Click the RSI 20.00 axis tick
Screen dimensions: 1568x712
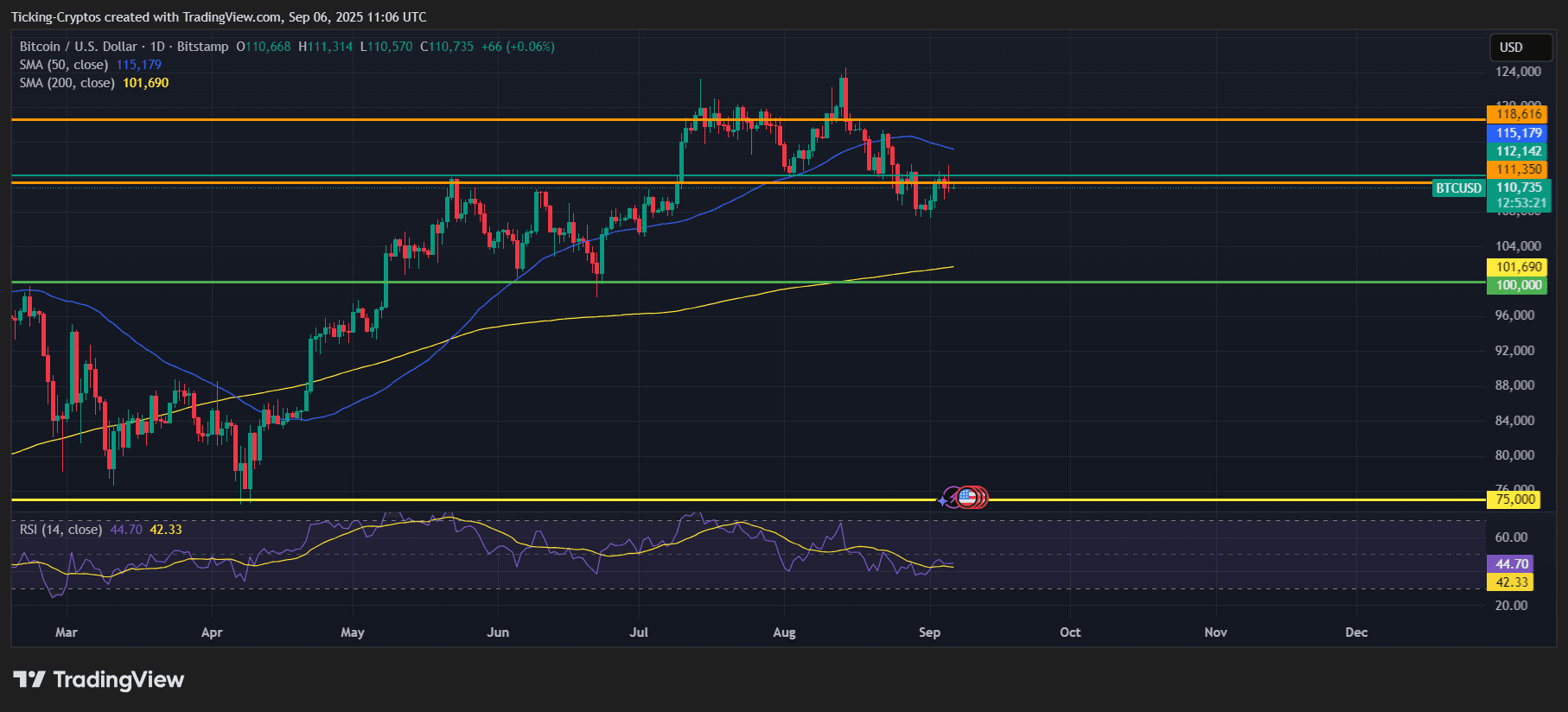tap(1512, 606)
